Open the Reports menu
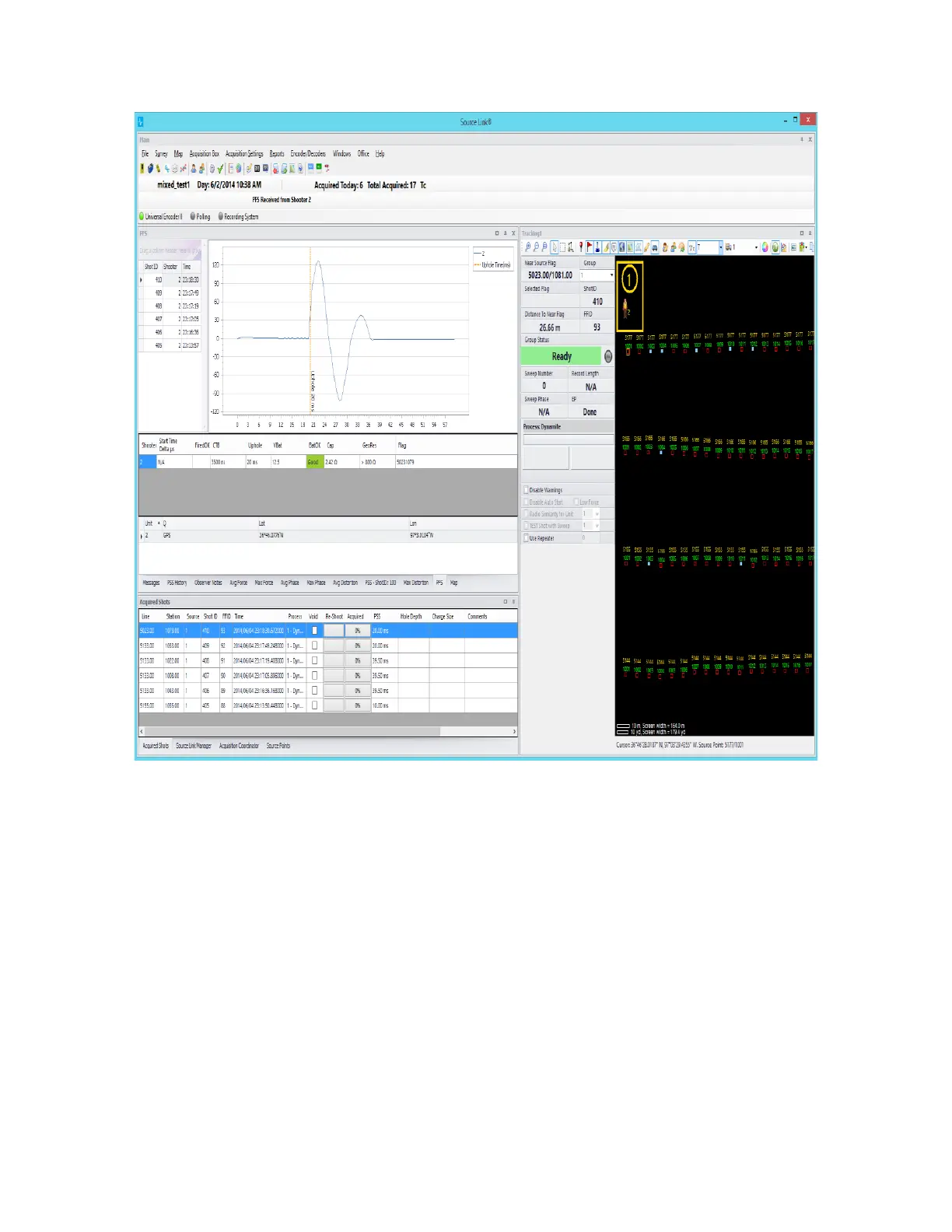Image resolution: width=952 pixels, height=1232 pixels. (x=277, y=154)
